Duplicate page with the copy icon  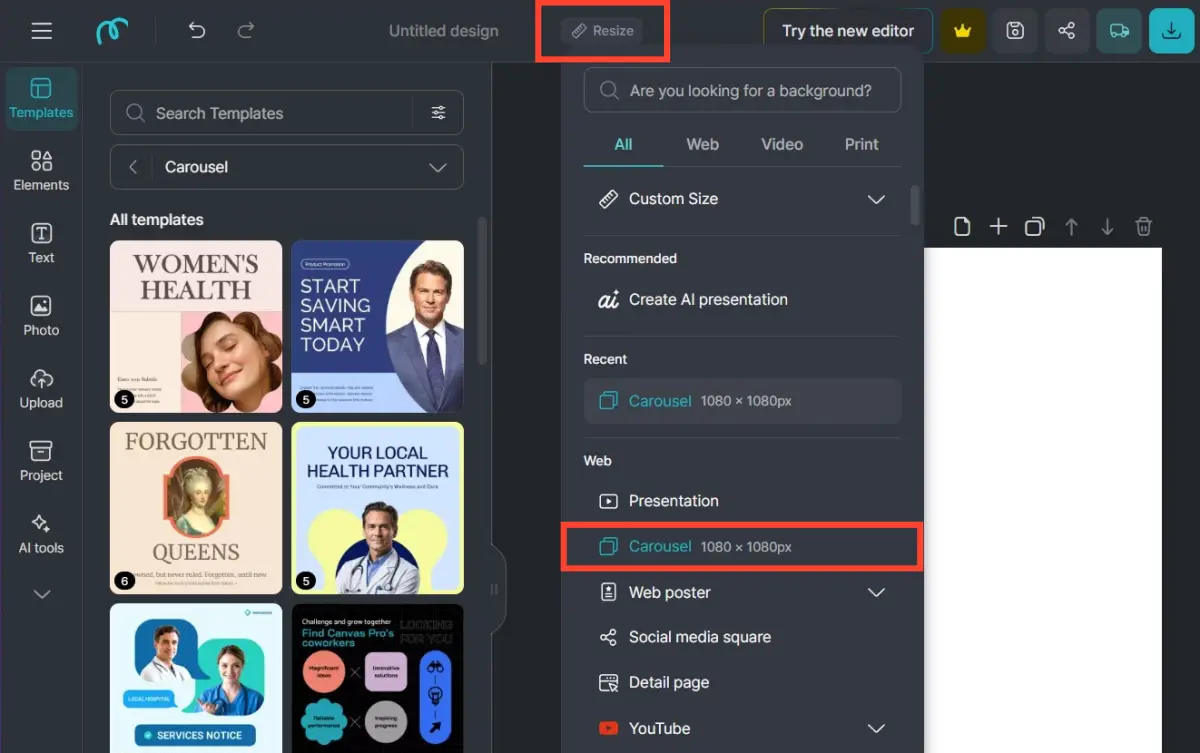[x=1034, y=227]
